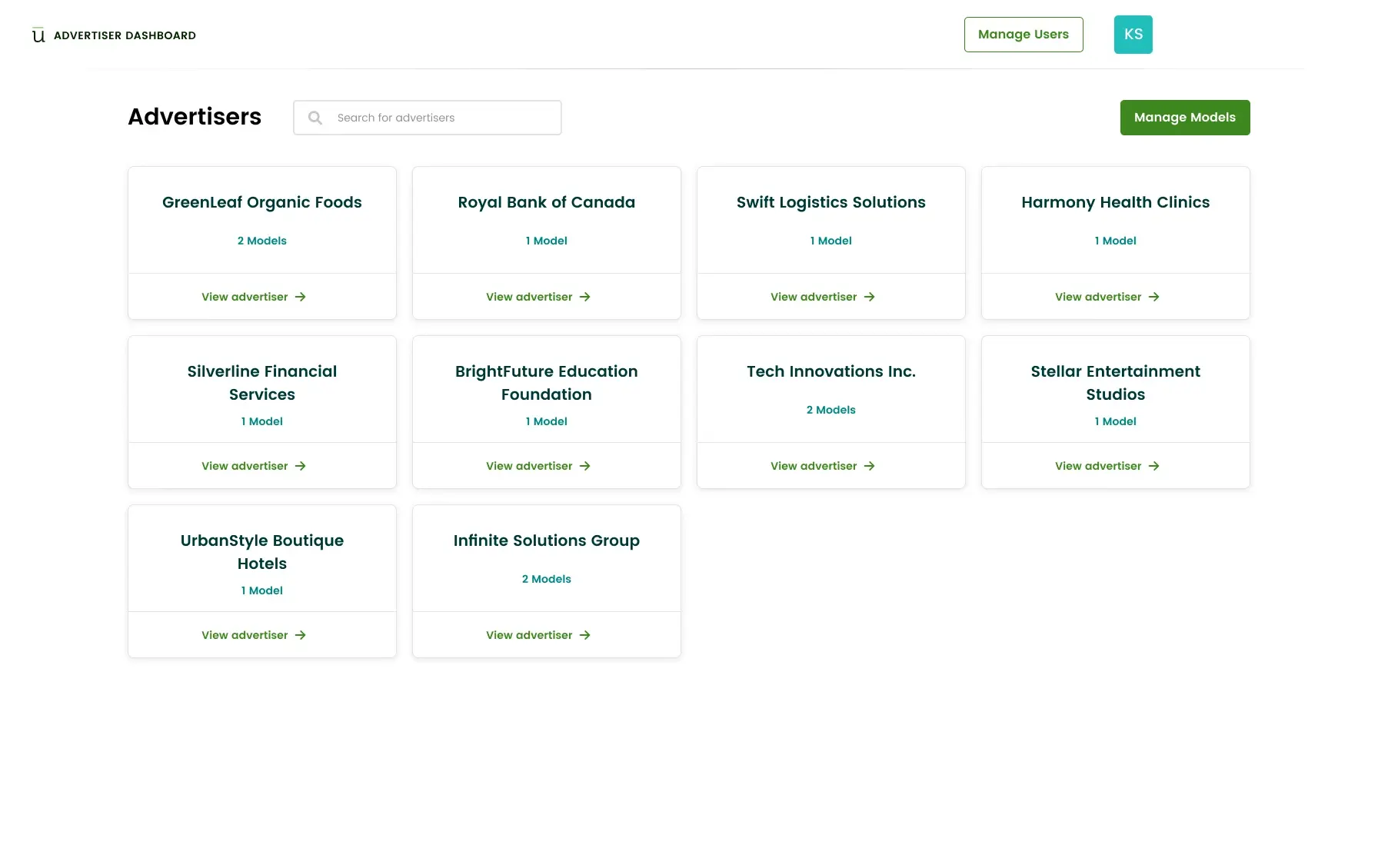This screenshot has height=868, width=1378.
Task: Click arrow icon on Stellar Entertainment Studios card
Action: pos(1154,466)
